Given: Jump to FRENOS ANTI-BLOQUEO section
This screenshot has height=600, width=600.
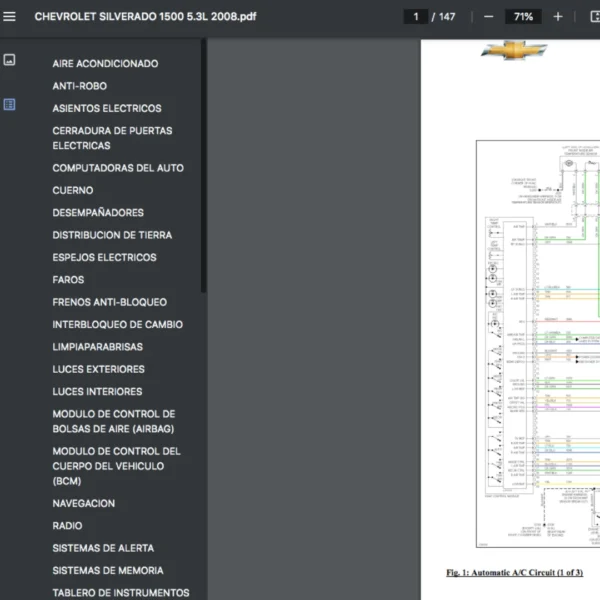Looking at the screenshot, I should pyautogui.click(x=109, y=302).
